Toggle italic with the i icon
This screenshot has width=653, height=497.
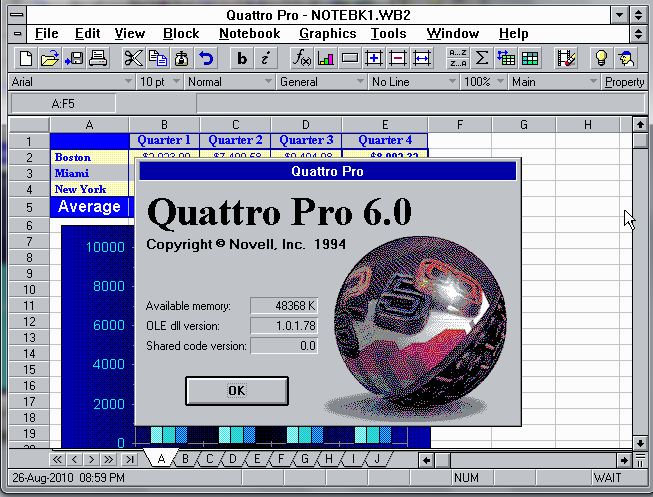[265, 58]
